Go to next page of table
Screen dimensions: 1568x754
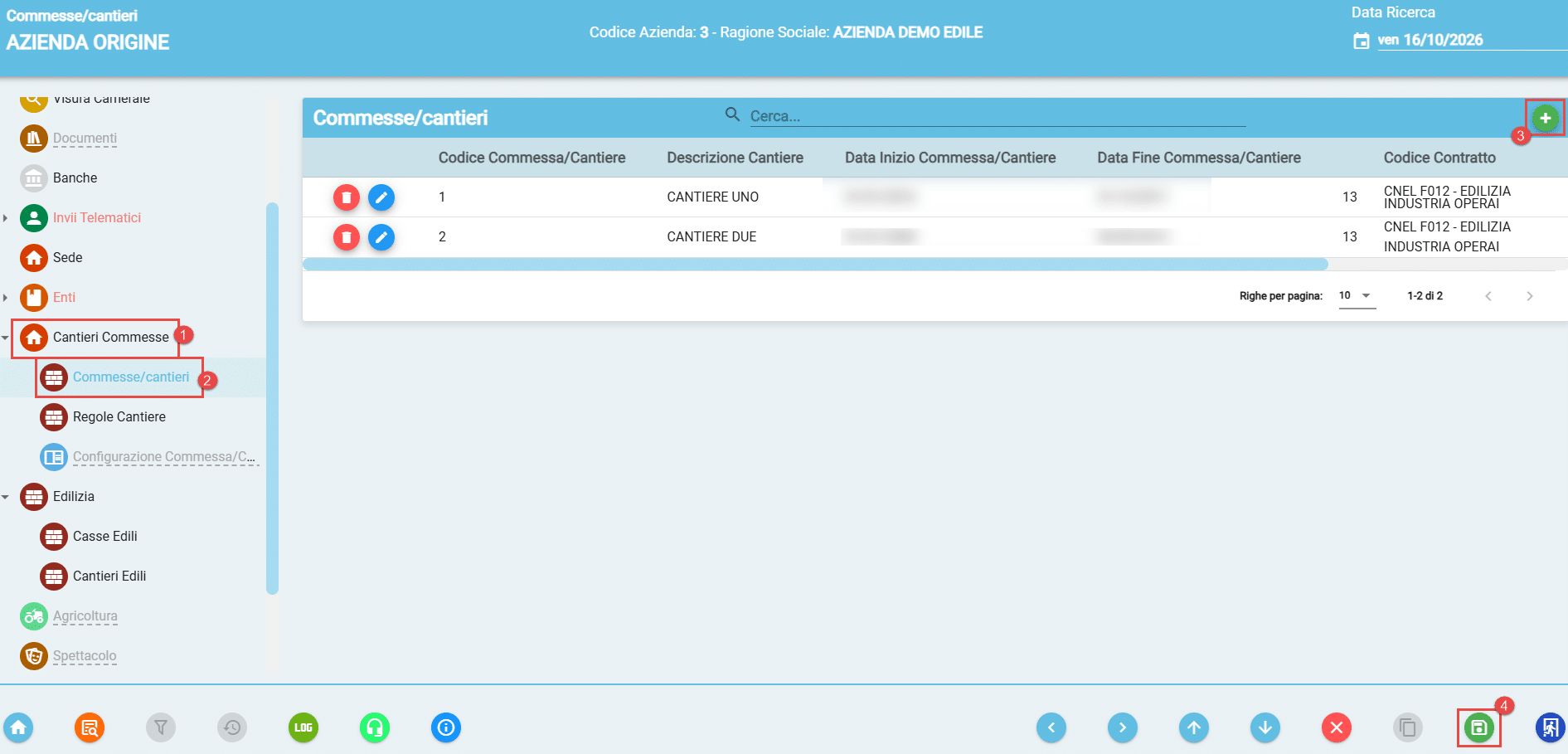click(1530, 296)
